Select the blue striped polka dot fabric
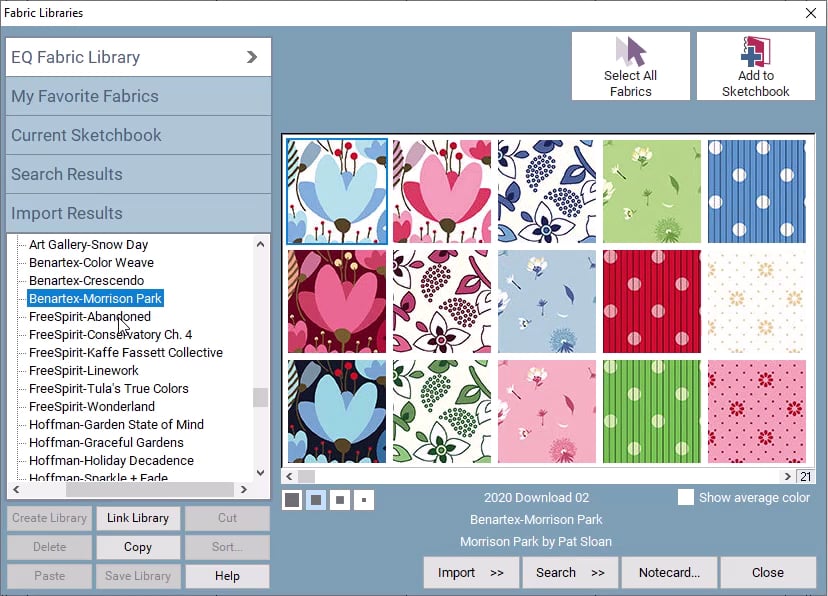The image size is (828, 596). (757, 191)
